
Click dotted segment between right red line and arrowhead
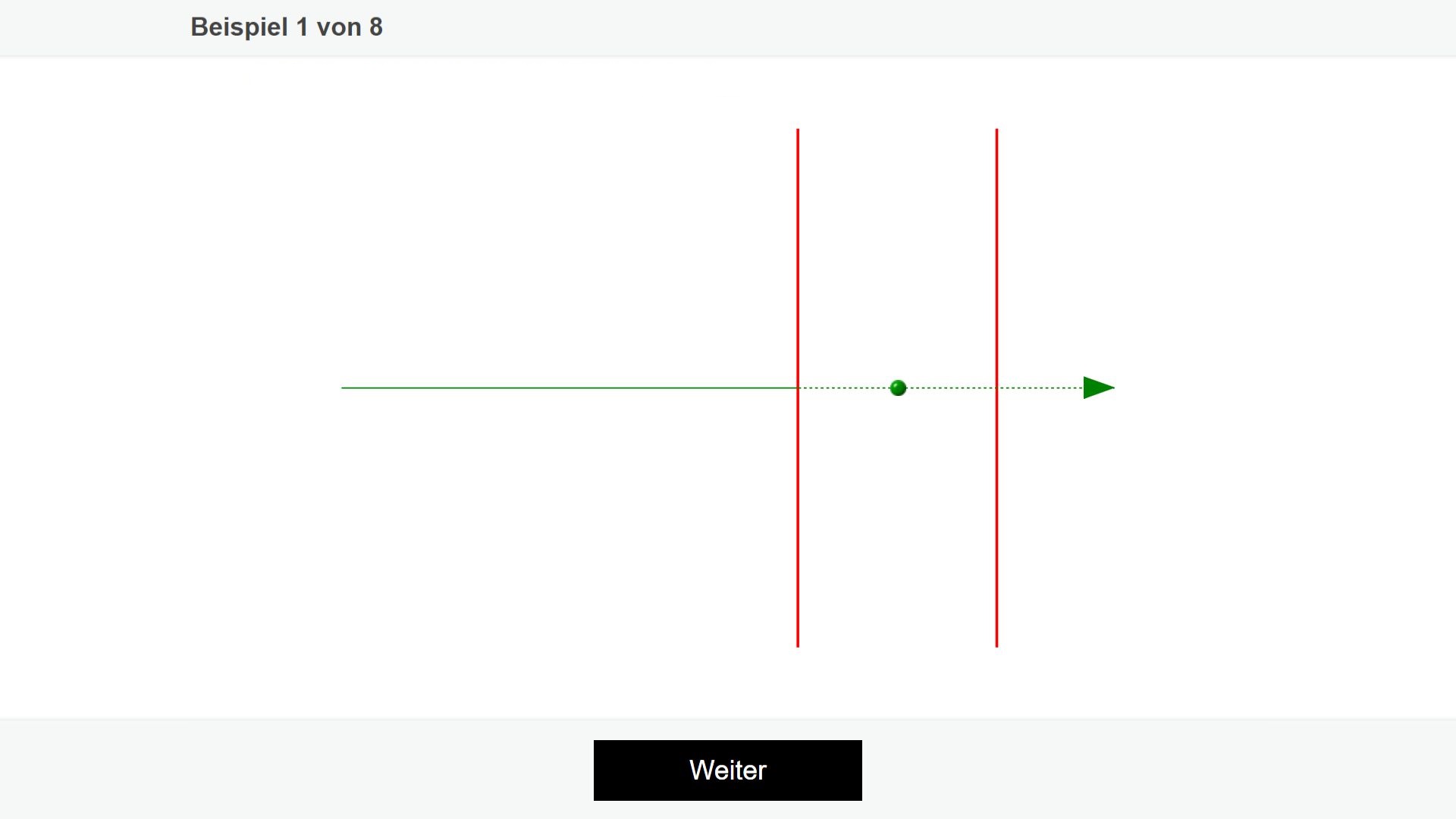1040,388
